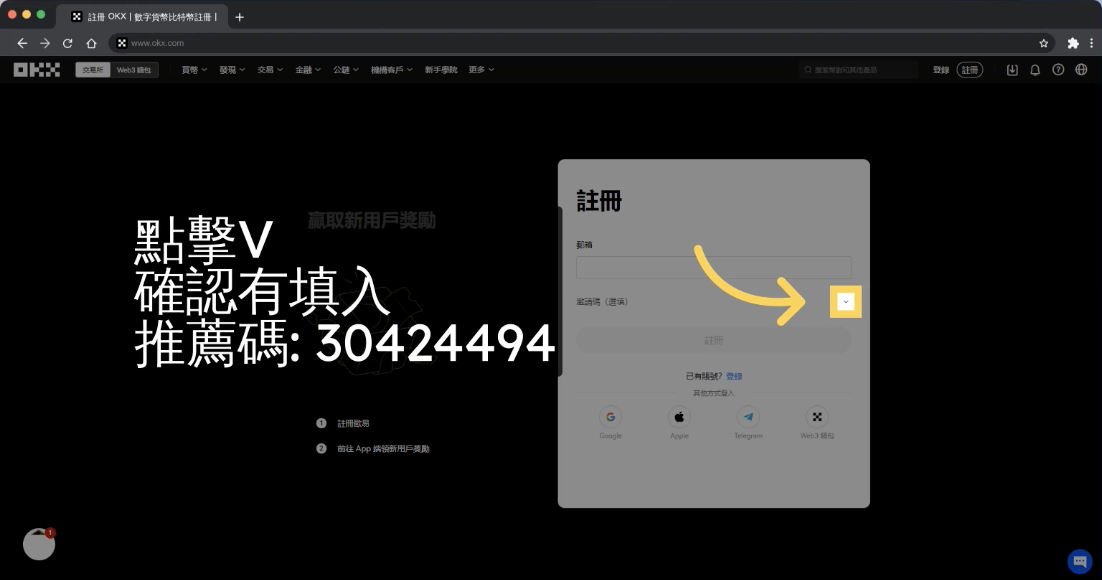Expand the 公鏈 dropdown menu
Image resolution: width=1102 pixels, height=580 pixels.
coord(346,70)
